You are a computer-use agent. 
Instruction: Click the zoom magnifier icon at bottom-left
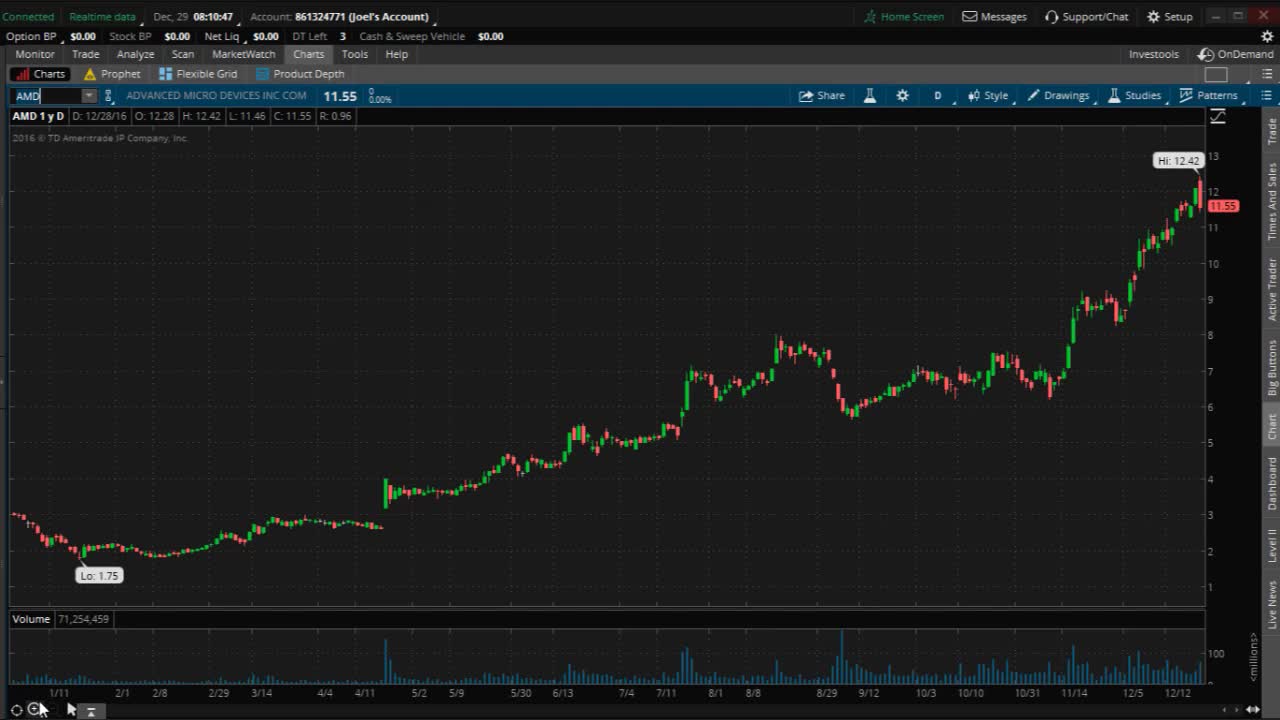click(34, 709)
